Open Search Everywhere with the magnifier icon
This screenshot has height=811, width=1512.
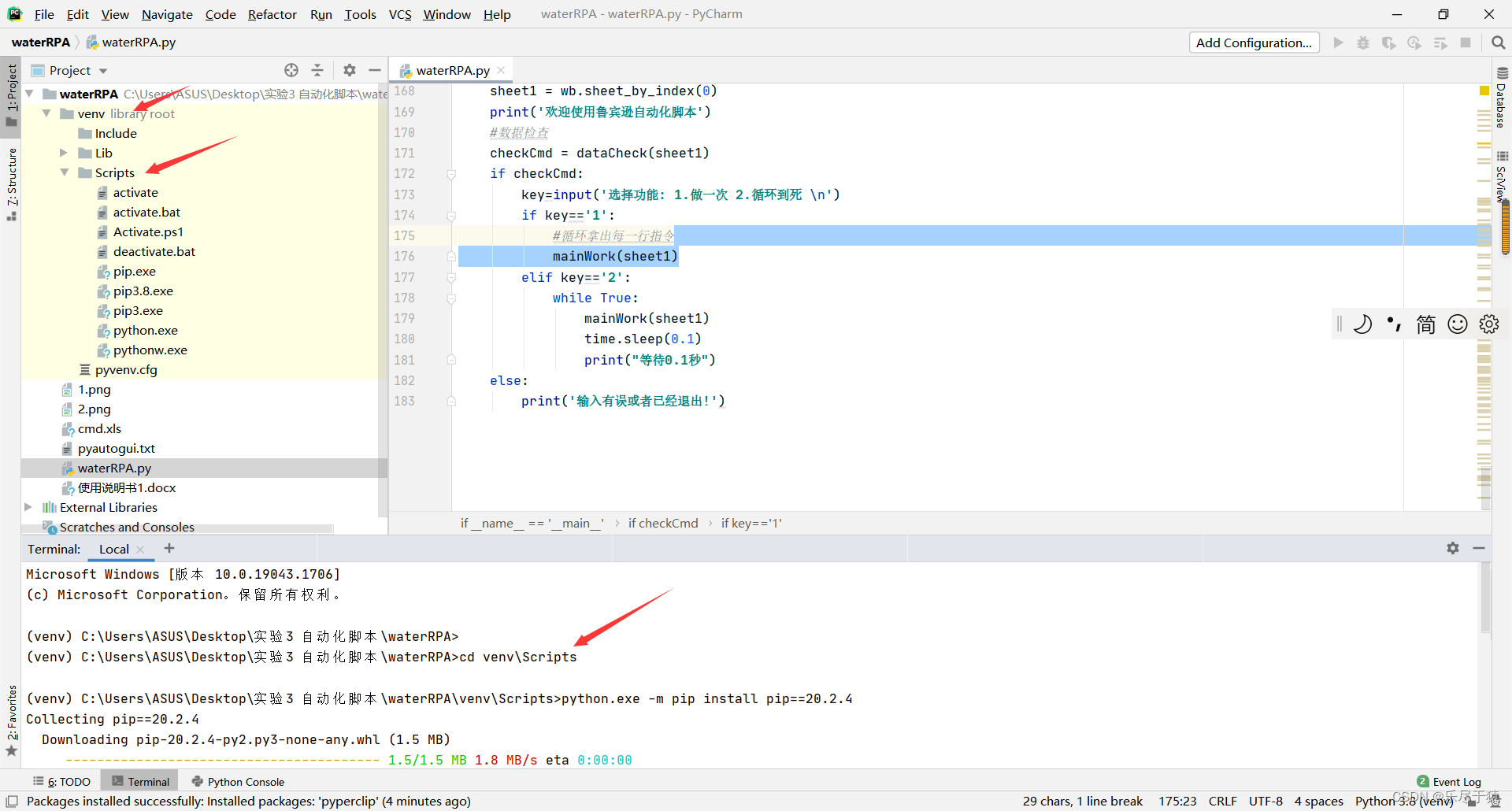(1497, 43)
